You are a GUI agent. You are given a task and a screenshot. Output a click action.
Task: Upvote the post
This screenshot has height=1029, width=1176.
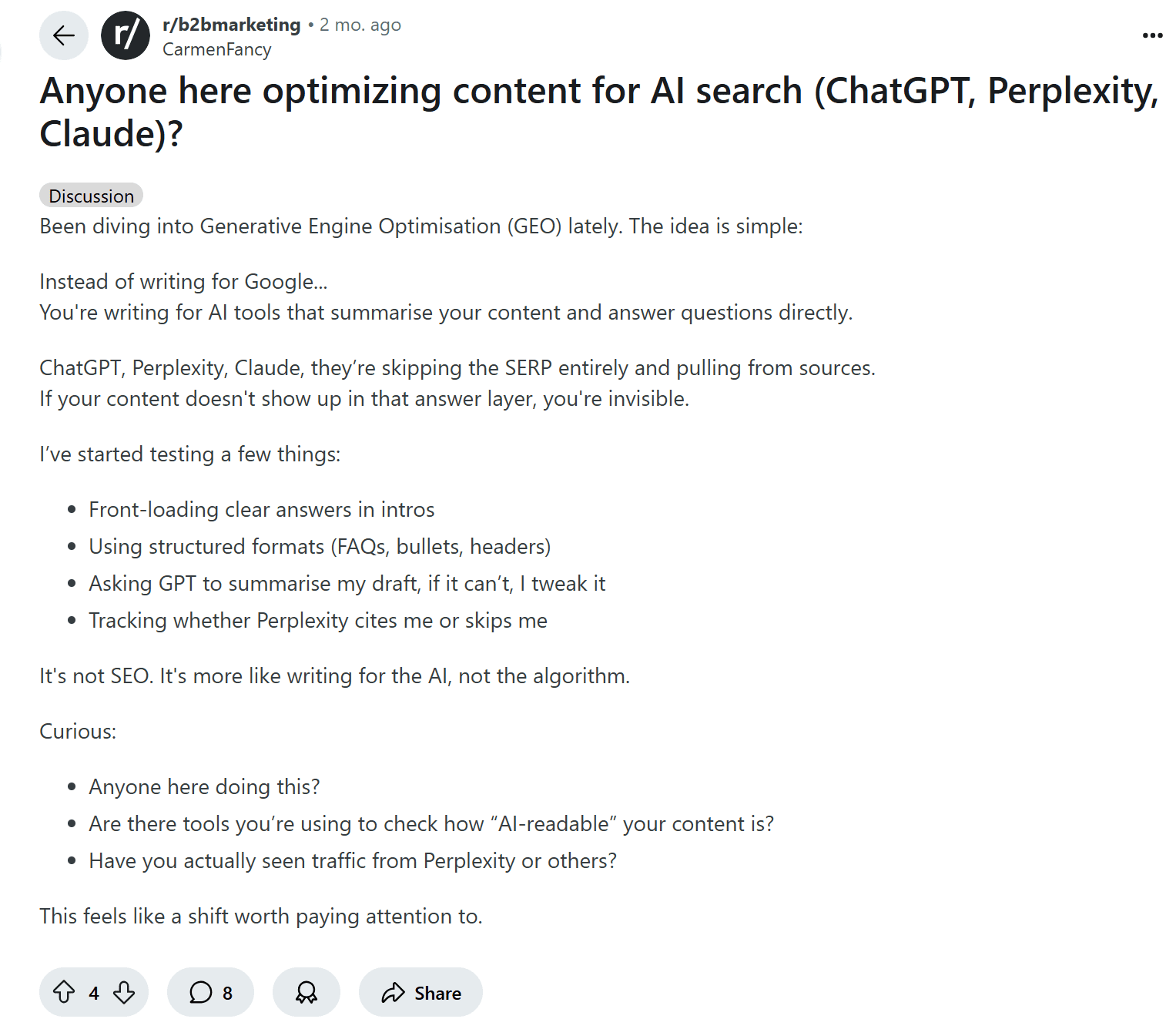[x=64, y=992]
